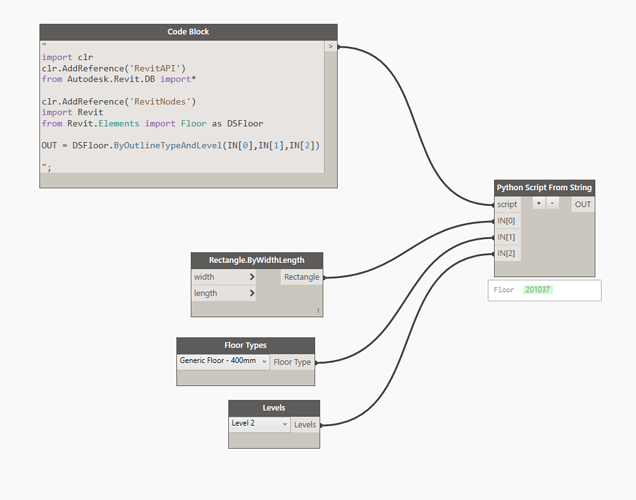
Task: Select the Floor Types node header
Action: click(245, 345)
